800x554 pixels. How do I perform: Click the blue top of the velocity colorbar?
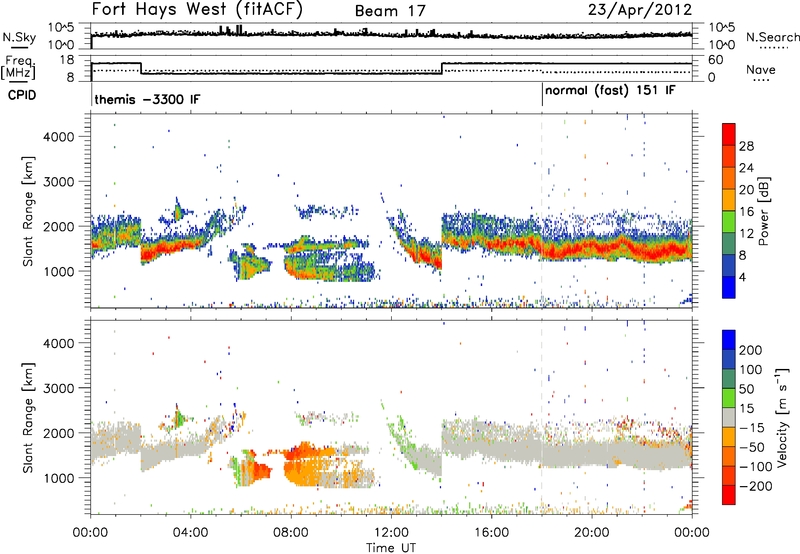(729, 339)
